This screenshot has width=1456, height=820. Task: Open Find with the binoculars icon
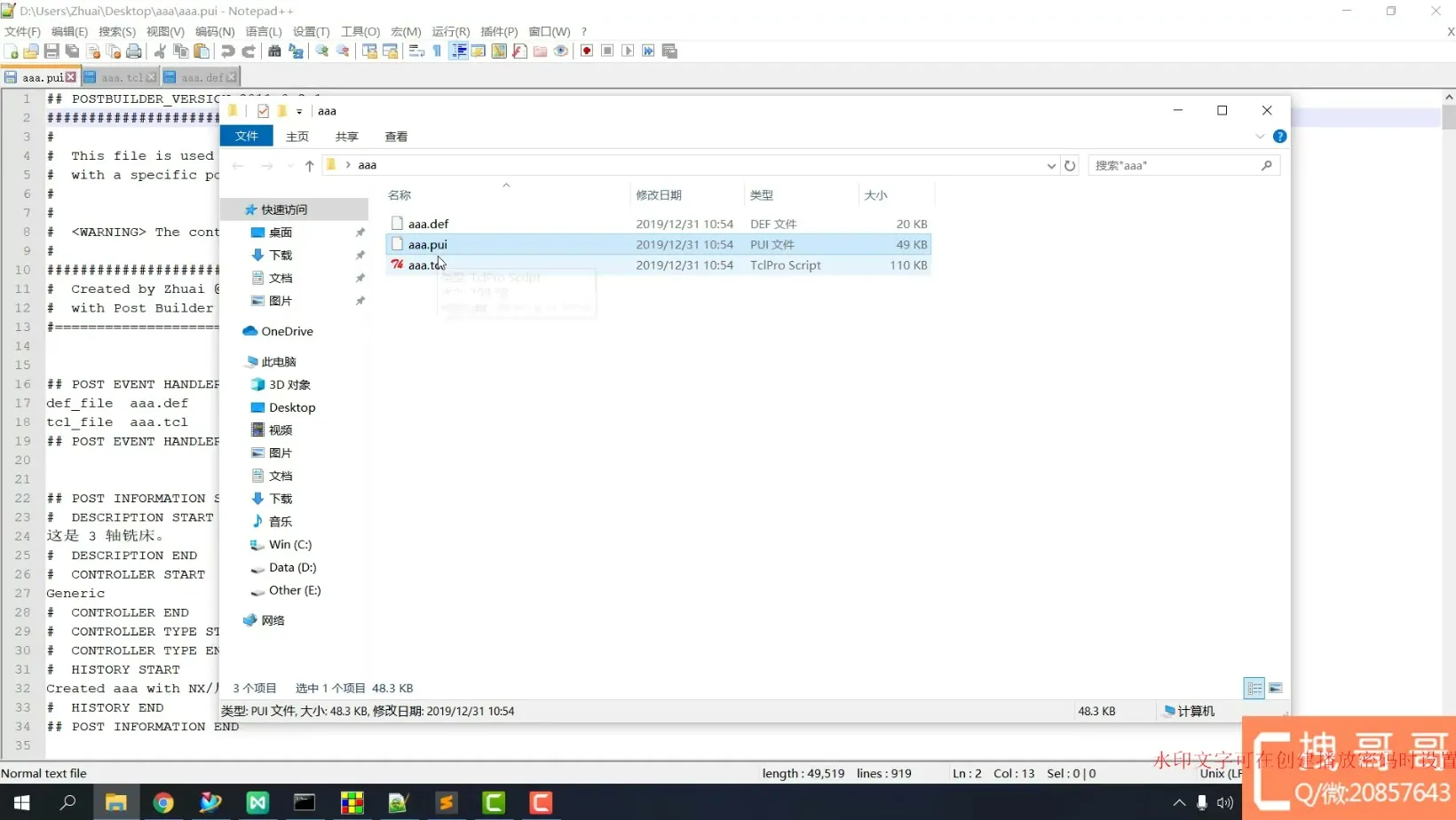(274, 51)
